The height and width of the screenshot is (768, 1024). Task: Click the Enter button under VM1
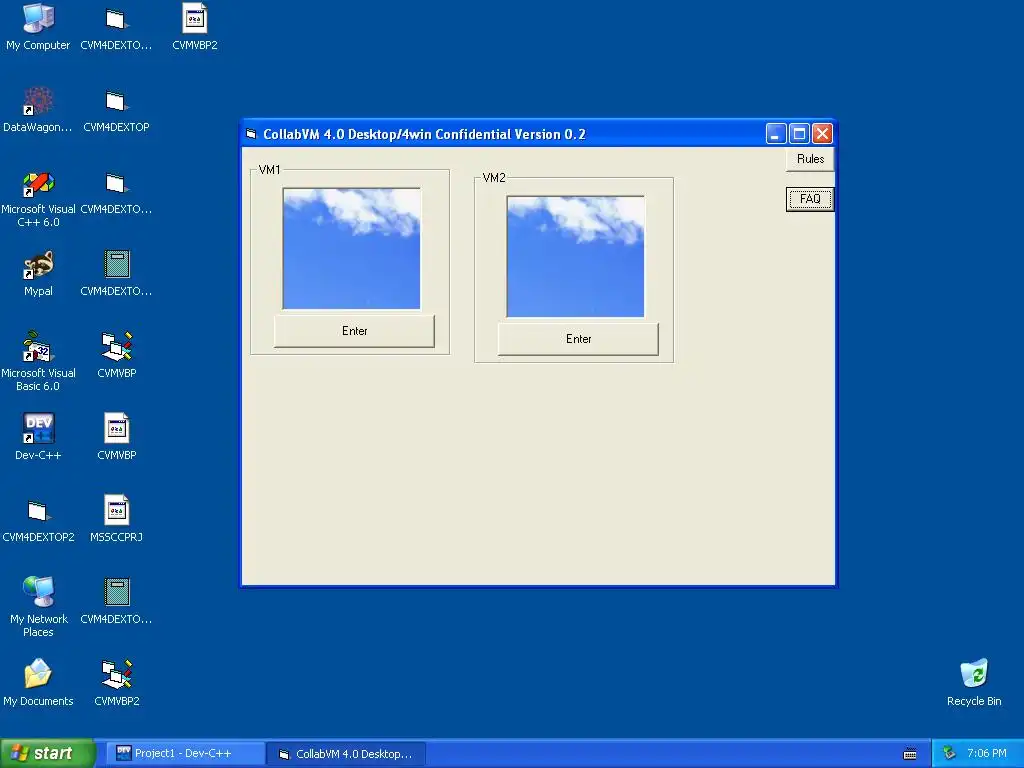tap(355, 331)
